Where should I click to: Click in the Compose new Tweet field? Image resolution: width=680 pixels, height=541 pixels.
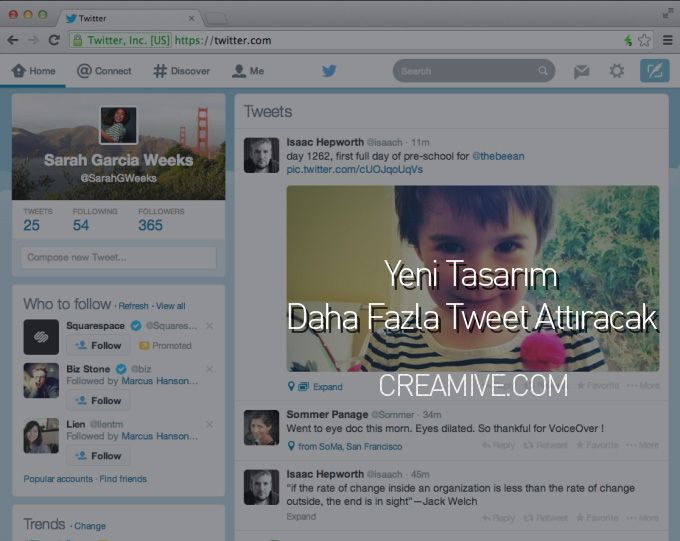(118, 257)
